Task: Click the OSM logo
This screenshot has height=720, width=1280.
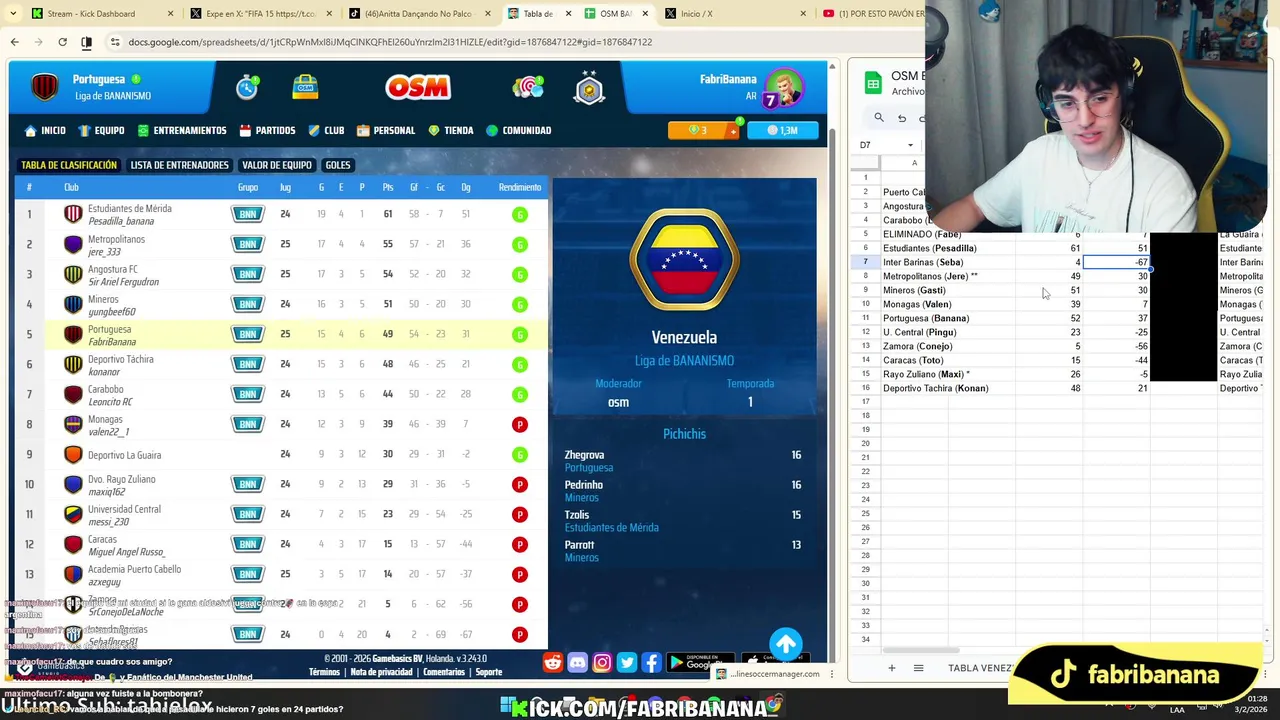Action: 418,88
